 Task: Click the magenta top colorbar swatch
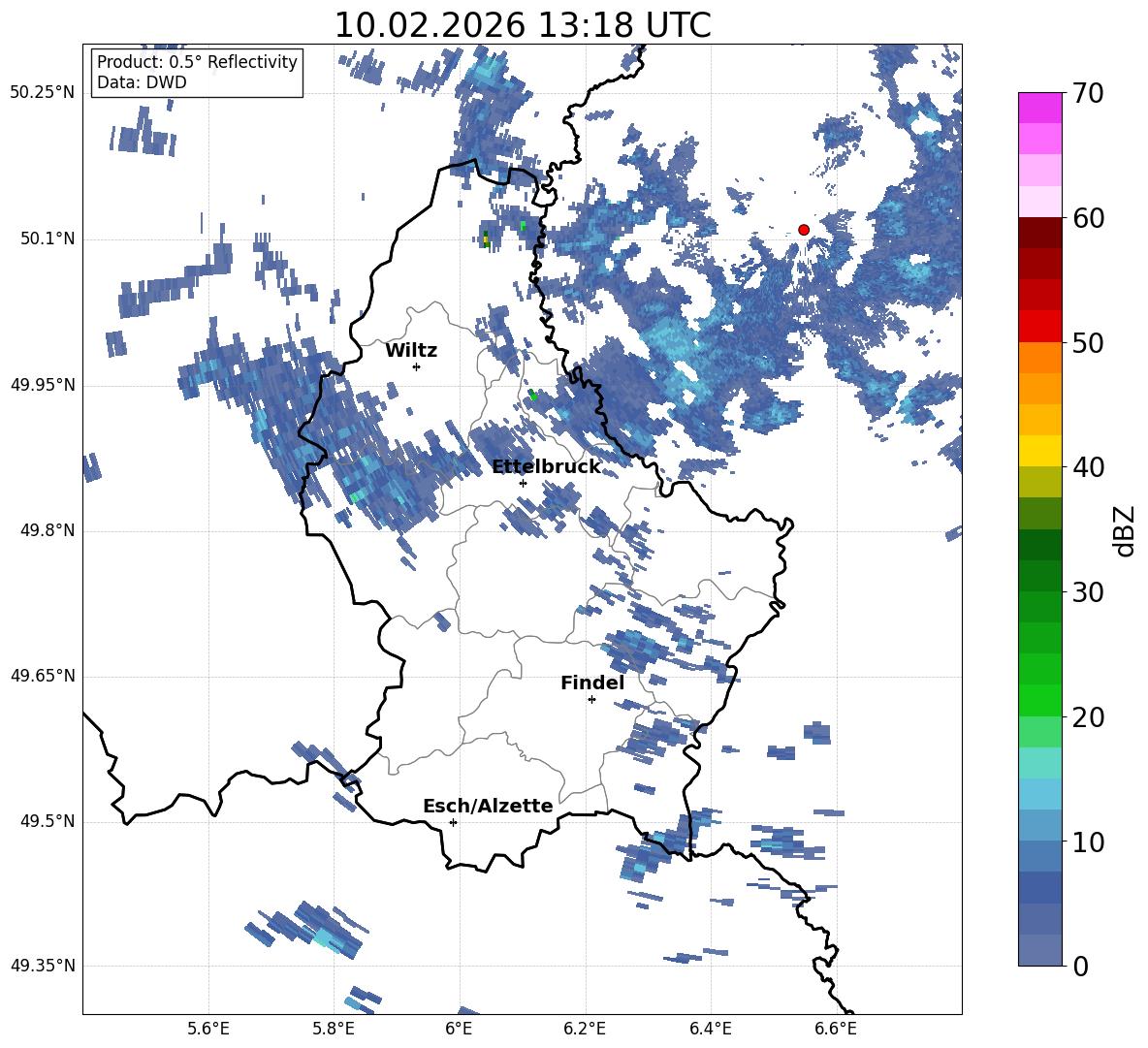[1040, 109]
